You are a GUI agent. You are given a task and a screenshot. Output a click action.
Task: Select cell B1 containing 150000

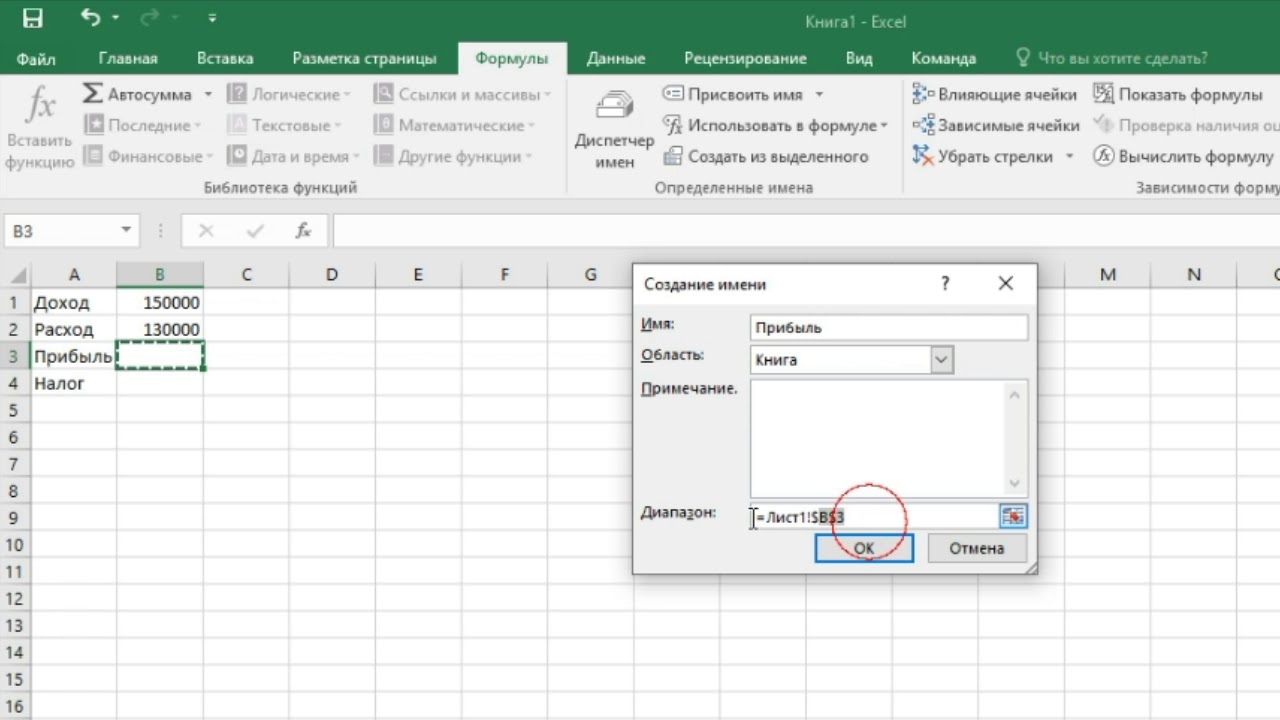click(x=160, y=302)
